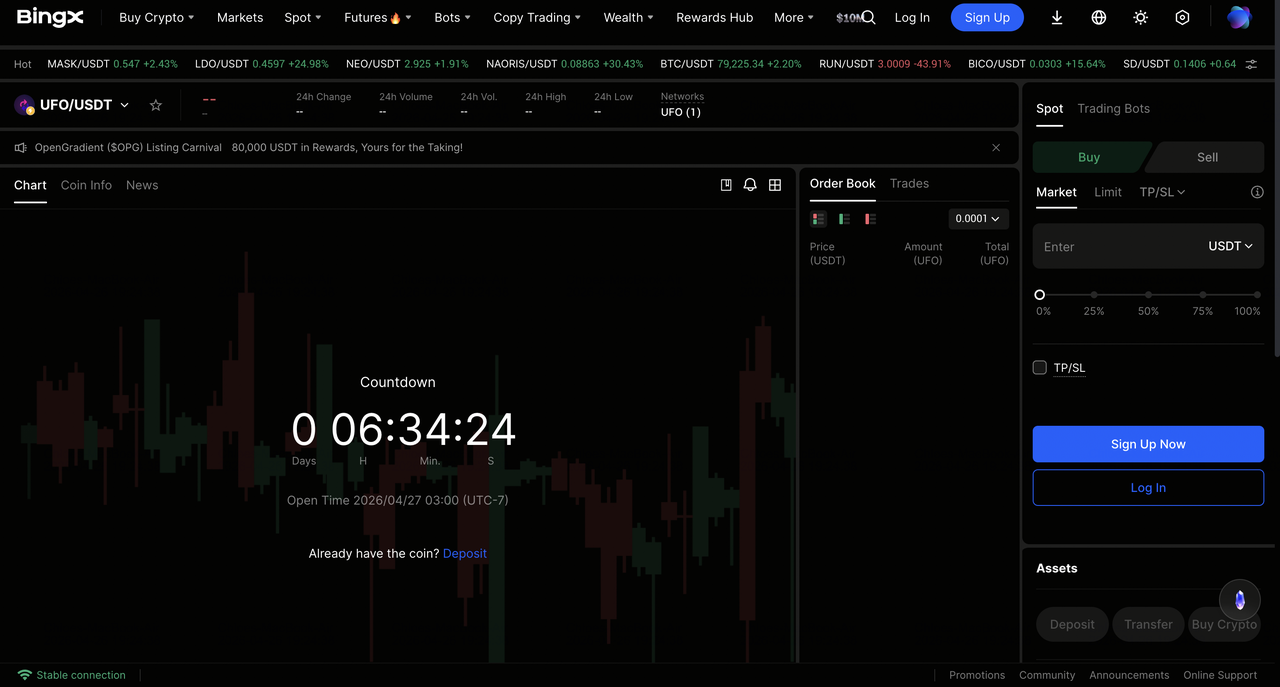The image size is (1280, 687).
Task: Show the market order info icon
Action: [1257, 192]
